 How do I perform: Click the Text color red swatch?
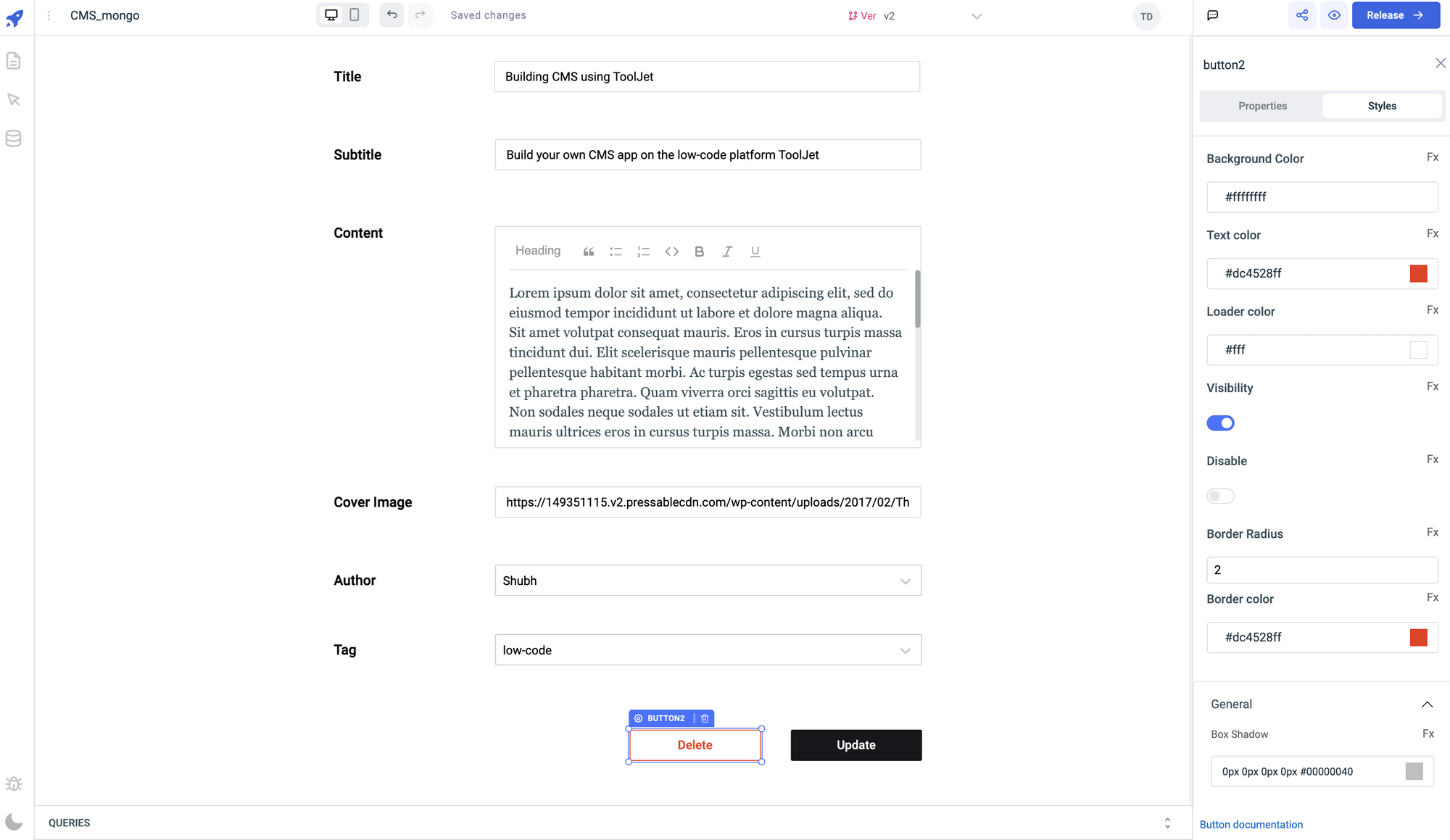pos(1418,273)
